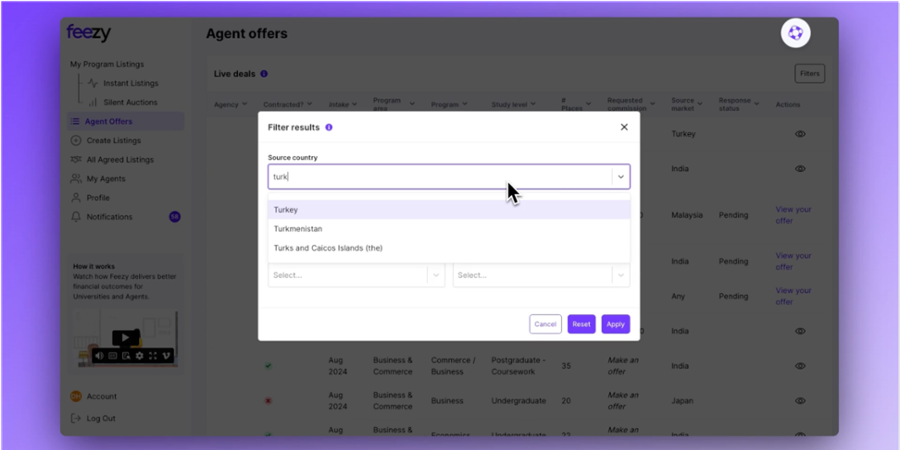Click the Malaysia source market cell
The image size is (900, 450).
(687, 215)
